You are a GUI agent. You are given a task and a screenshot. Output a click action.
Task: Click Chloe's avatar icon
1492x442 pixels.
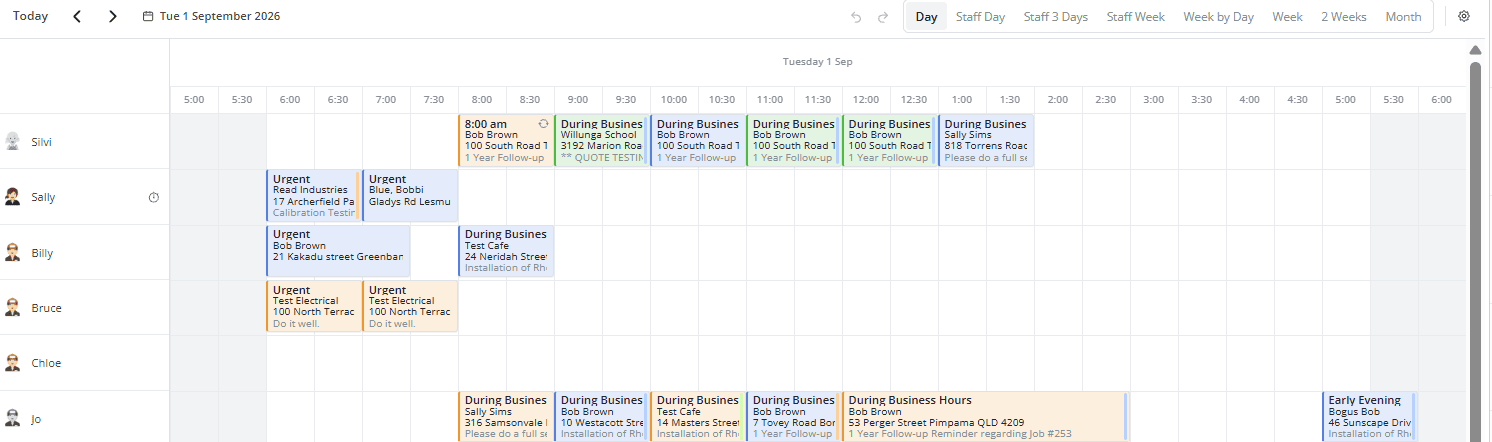pyautogui.click(x=12, y=363)
